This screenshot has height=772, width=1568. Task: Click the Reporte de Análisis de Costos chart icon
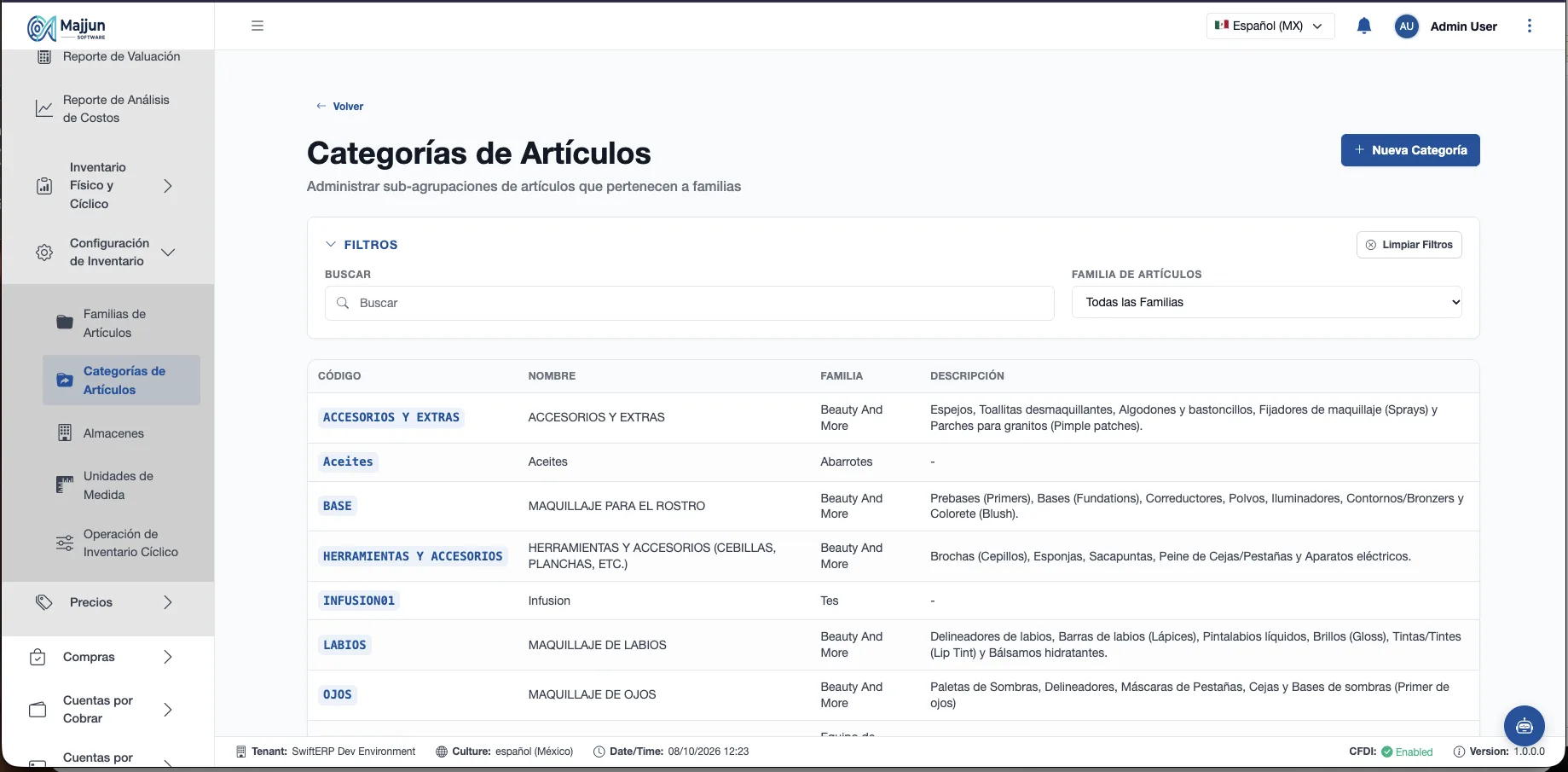pyautogui.click(x=44, y=108)
